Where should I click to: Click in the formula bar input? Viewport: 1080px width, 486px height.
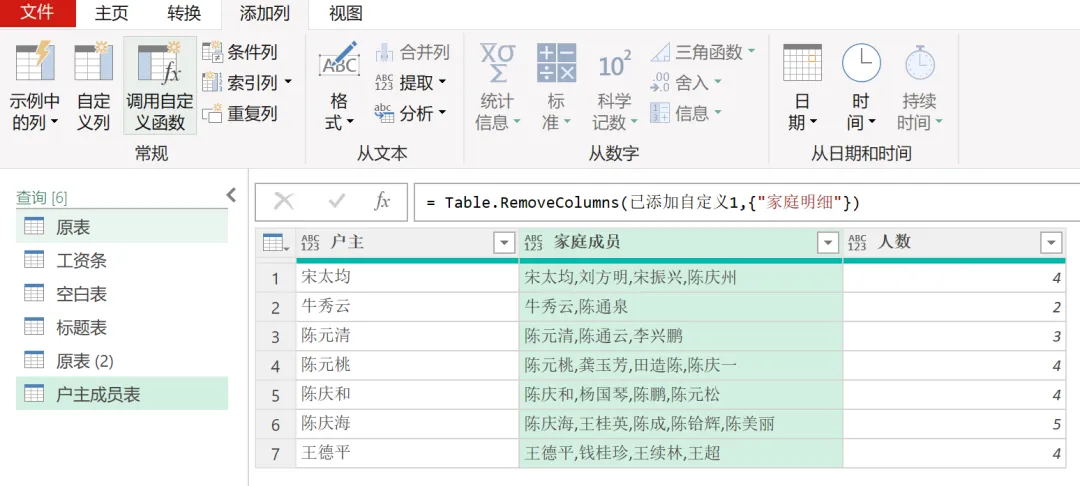[x=740, y=202]
